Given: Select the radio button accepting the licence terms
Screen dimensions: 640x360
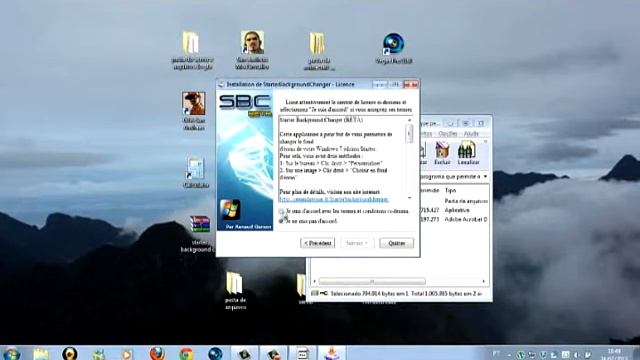Looking at the screenshot, I should [282, 211].
